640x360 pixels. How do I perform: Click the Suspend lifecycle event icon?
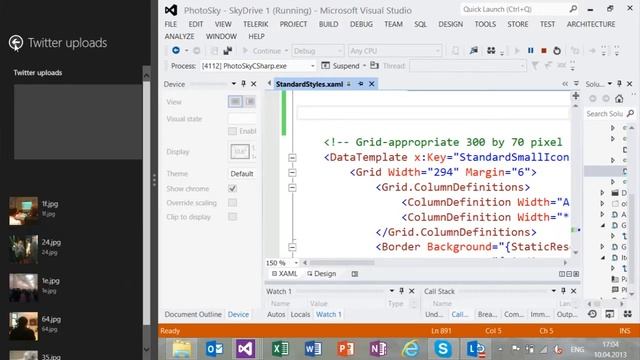coord(325,65)
